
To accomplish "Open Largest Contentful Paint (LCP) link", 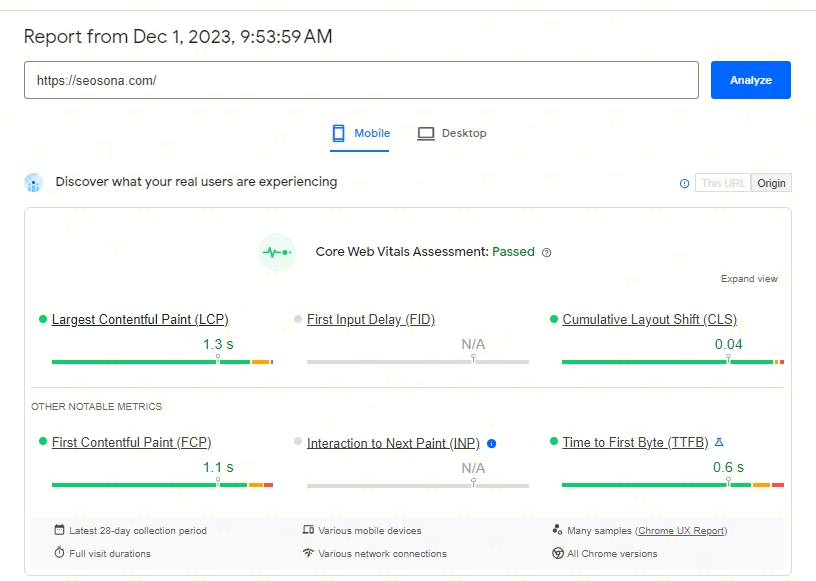I will coord(140,320).
